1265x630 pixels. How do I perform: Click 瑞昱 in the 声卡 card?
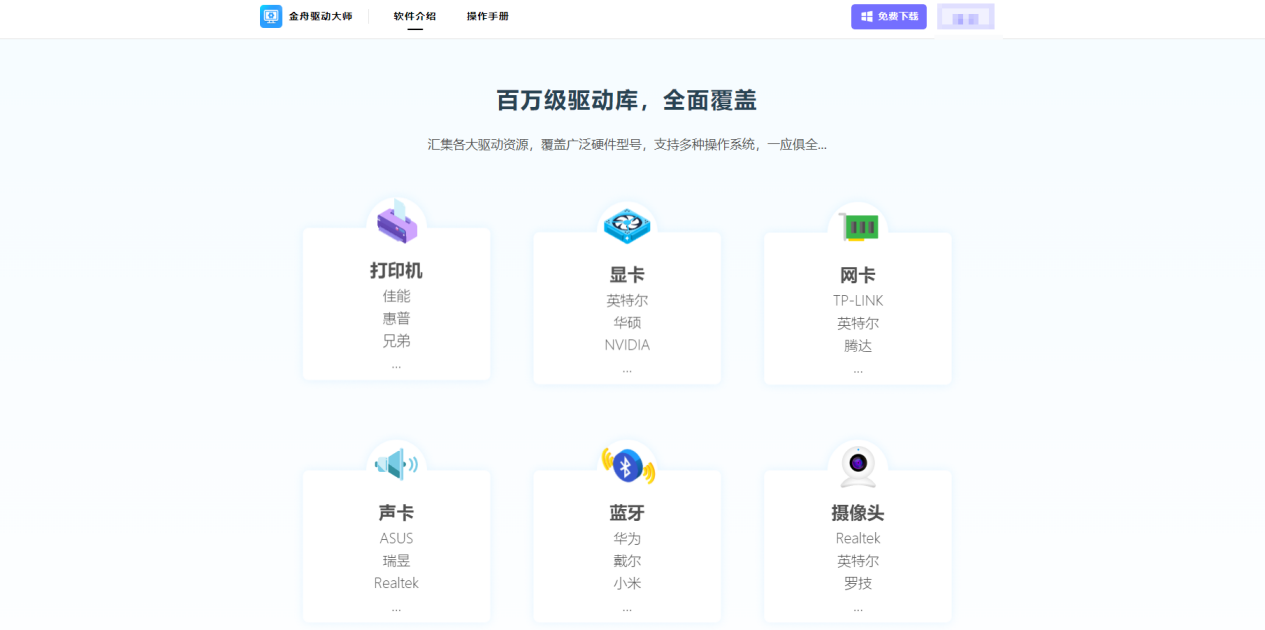[x=396, y=561]
